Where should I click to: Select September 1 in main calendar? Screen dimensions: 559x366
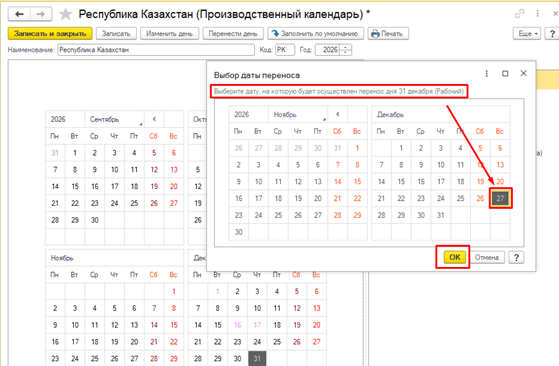75,153
